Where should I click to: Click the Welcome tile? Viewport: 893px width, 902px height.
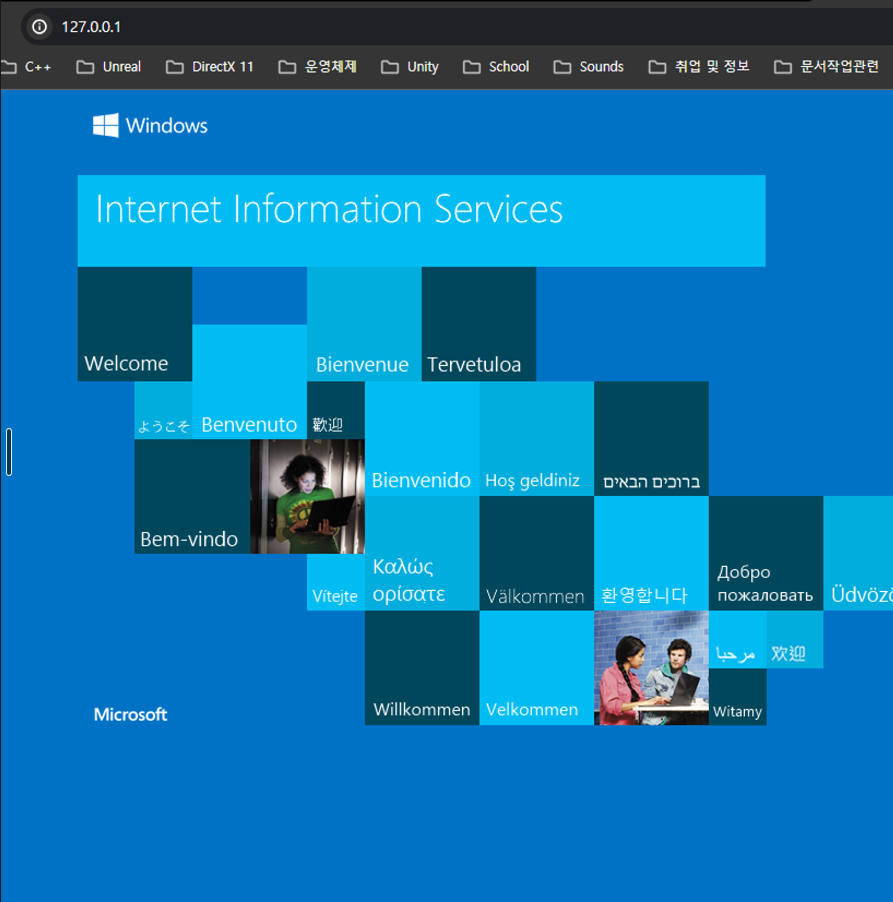(135, 324)
